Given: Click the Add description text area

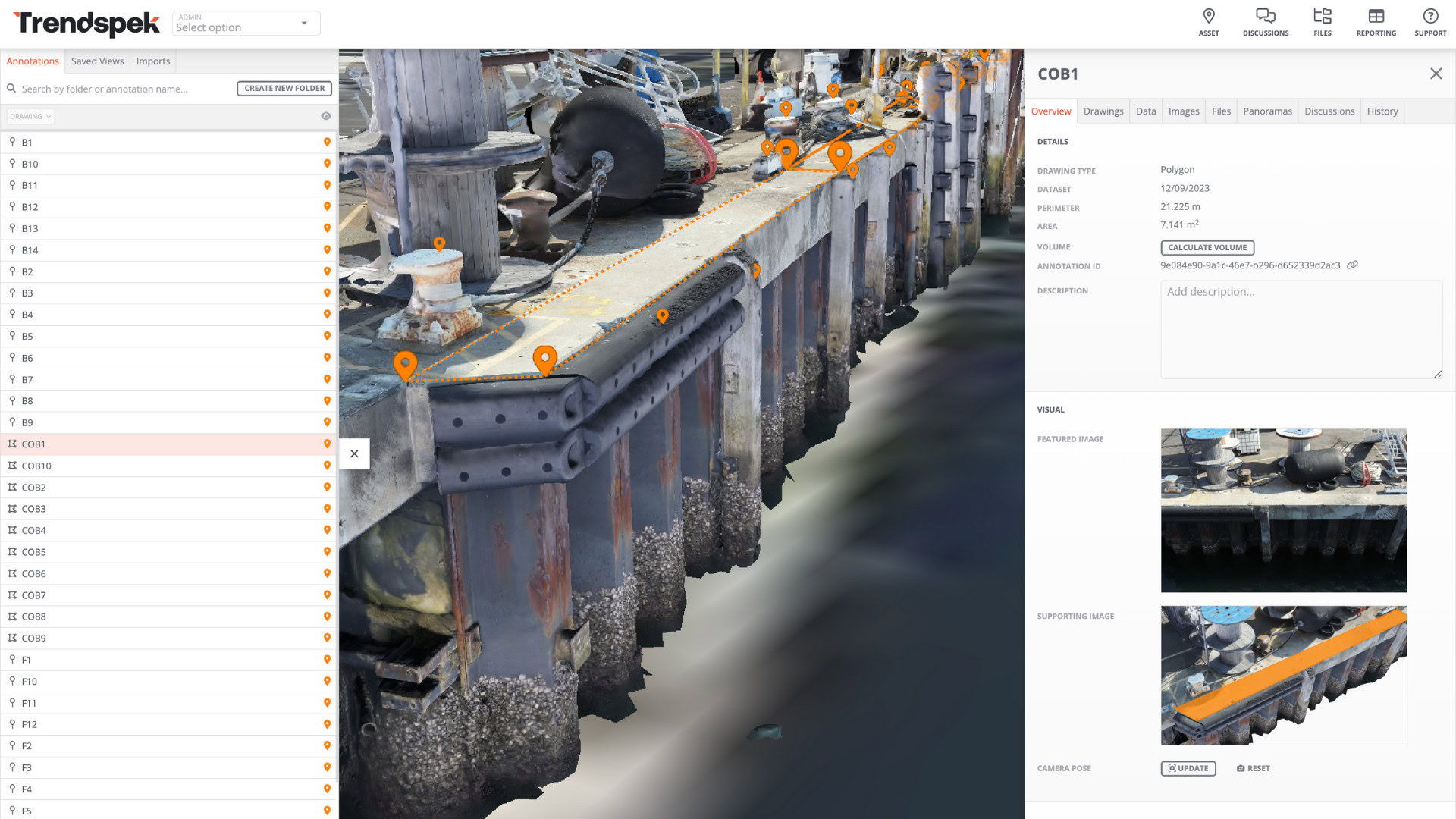Looking at the screenshot, I should click(x=1301, y=329).
